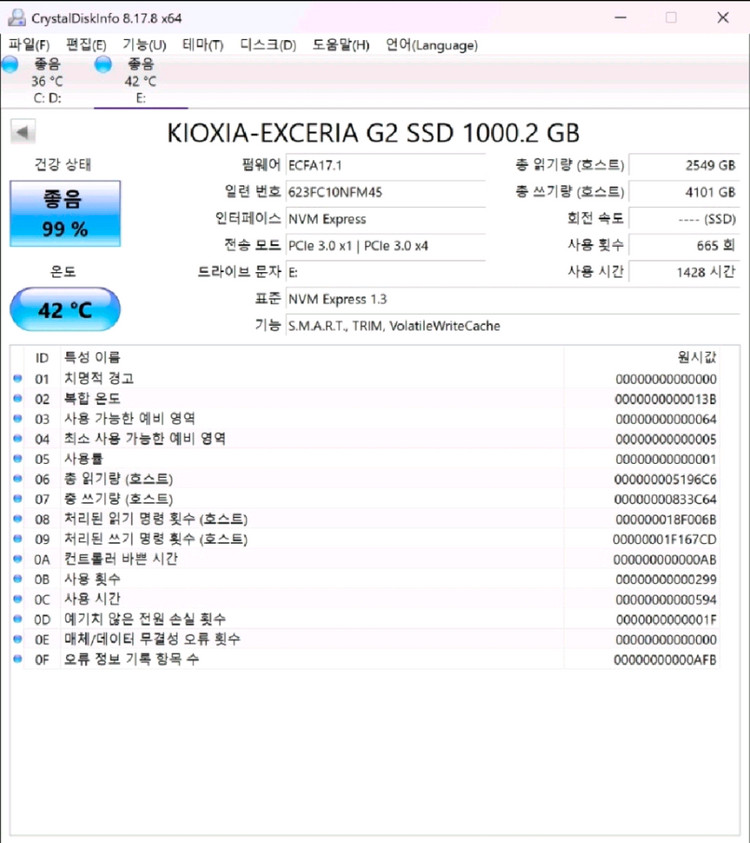Viewport: 750px width, 843px height.
Task: Click the interface field NVM Express
Action: [x=385, y=219]
